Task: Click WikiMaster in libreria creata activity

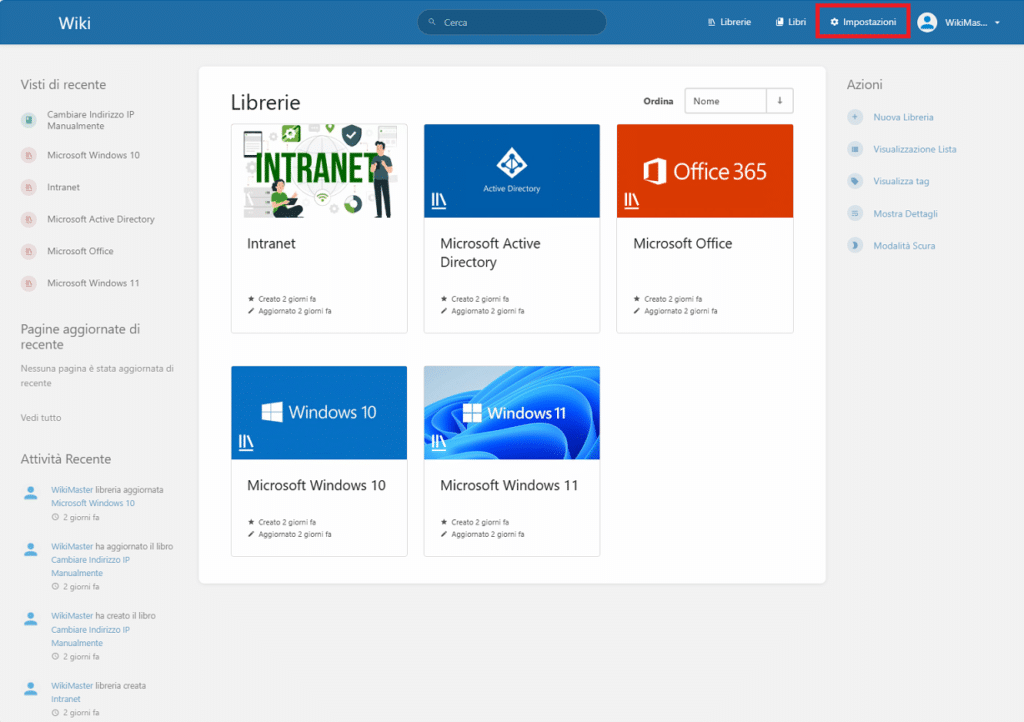Action: point(72,686)
